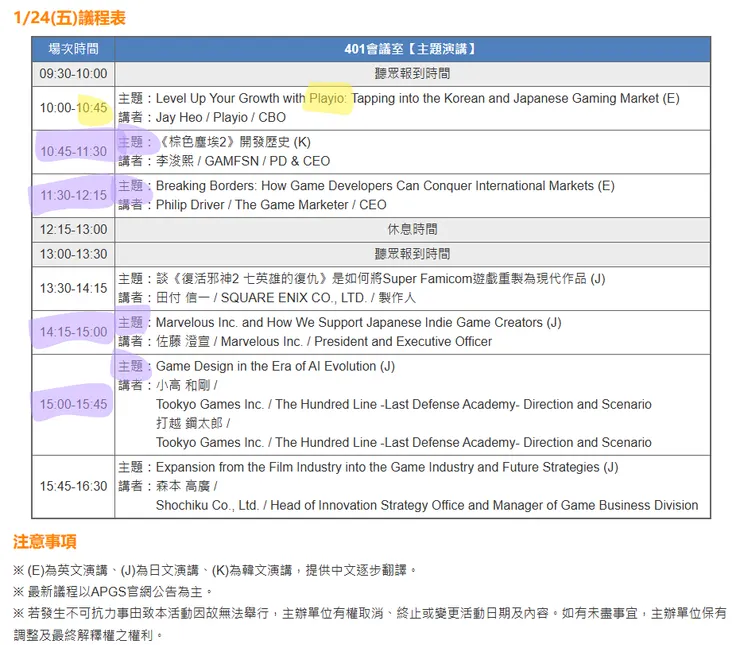The width and height of the screenshot is (740, 645).
Task: Click speaker line Jay Heo / Playio / CBO
Action: pyautogui.click(x=202, y=117)
